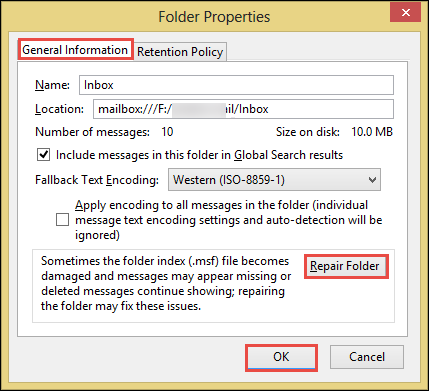The image size is (429, 391).
Task: Click the "Size on disk" value text
Action: tap(372, 132)
